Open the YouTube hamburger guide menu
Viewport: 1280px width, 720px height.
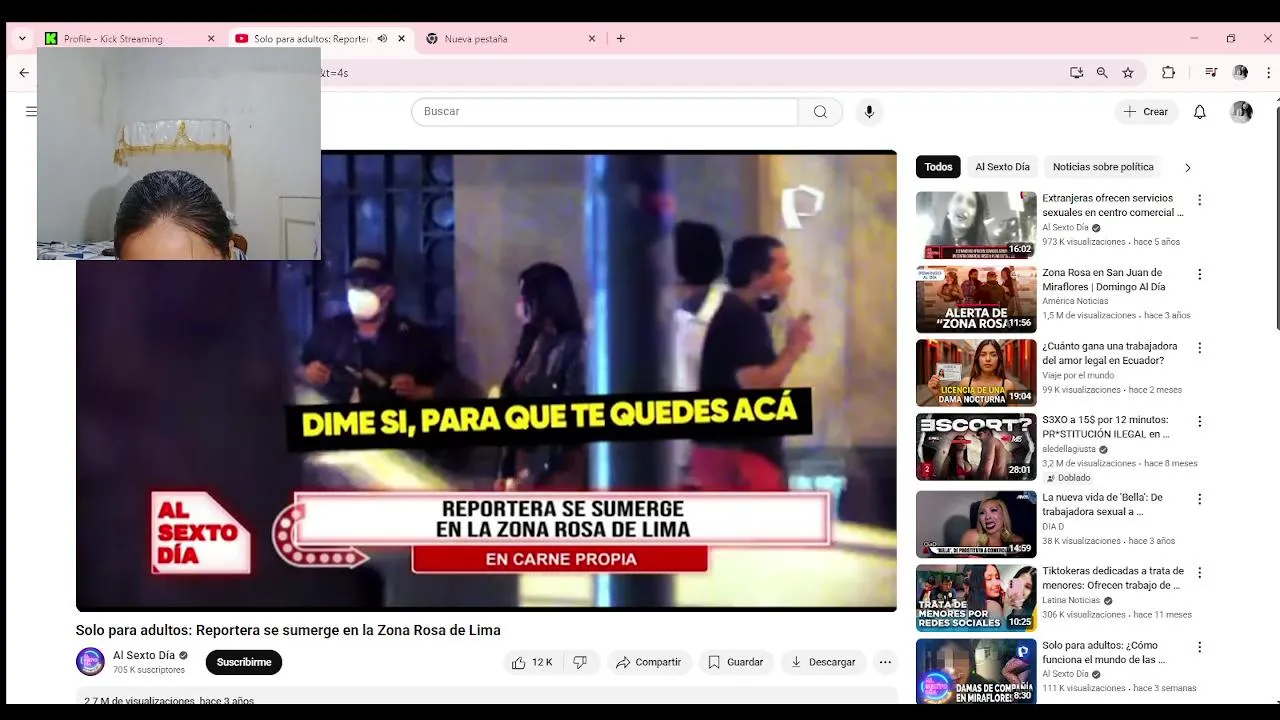click(31, 111)
